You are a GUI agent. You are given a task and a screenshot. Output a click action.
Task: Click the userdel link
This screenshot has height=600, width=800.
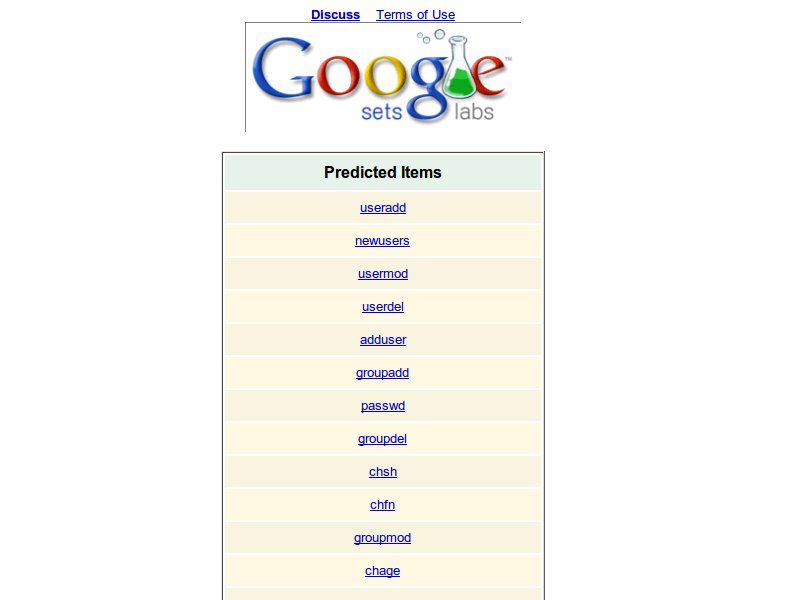(x=383, y=307)
